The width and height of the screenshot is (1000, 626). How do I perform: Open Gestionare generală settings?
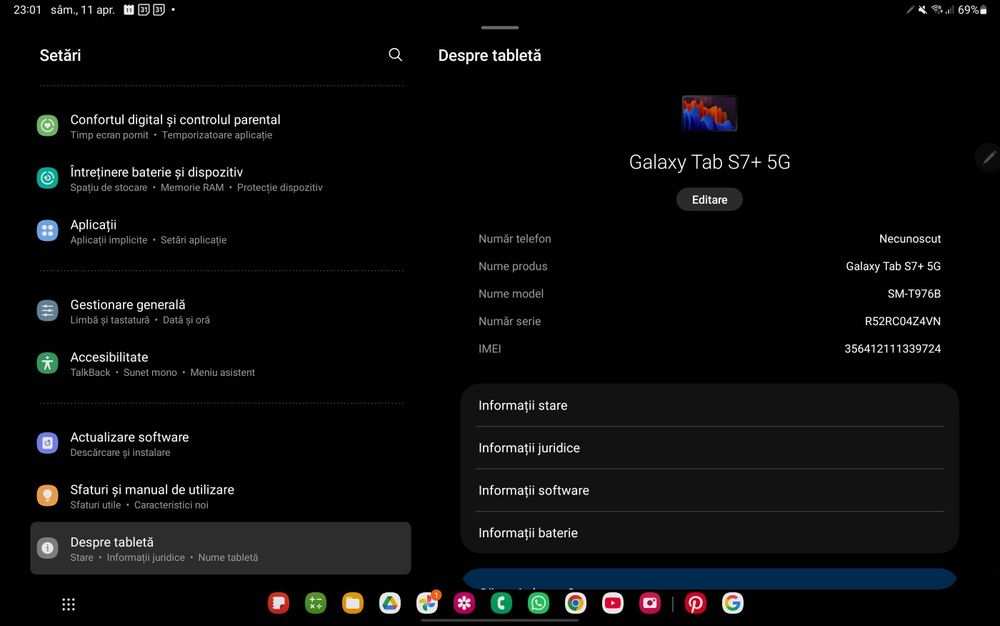pos(221,311)
